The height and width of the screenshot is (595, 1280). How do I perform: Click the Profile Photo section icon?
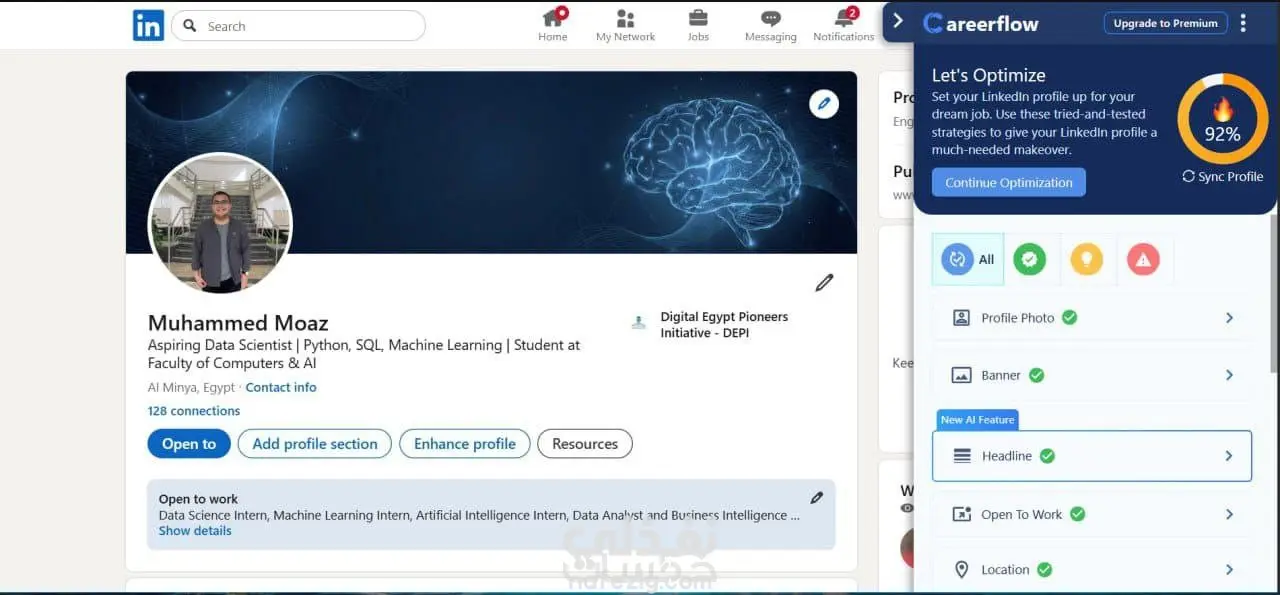[961, 318]
